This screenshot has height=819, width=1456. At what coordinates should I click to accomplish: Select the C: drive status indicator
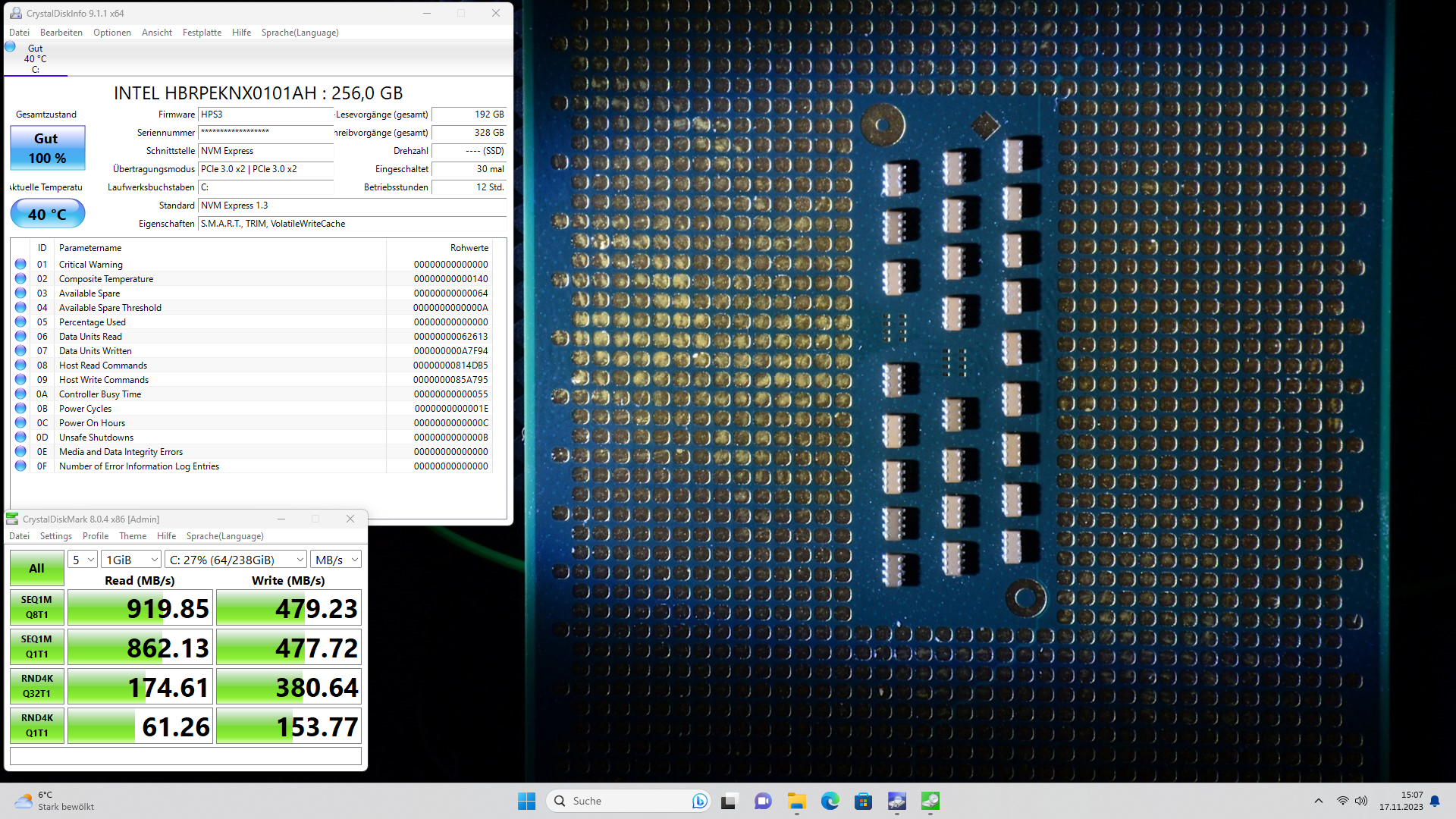(35, 58)
